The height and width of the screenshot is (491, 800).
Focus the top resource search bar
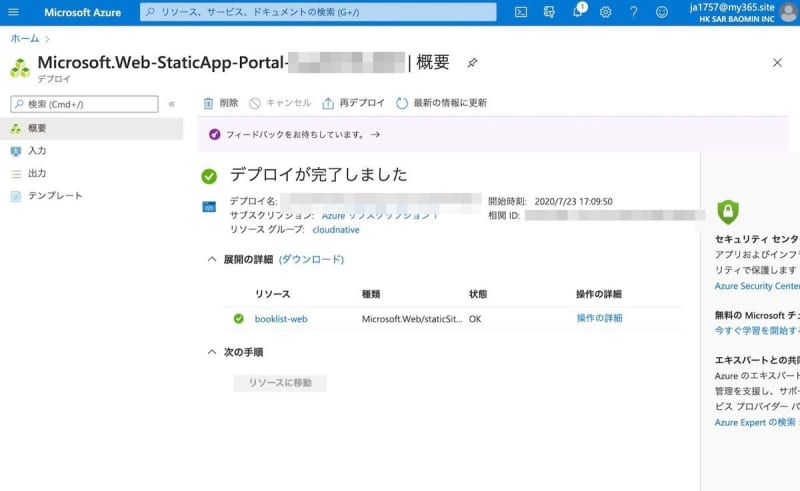point(318,12)
